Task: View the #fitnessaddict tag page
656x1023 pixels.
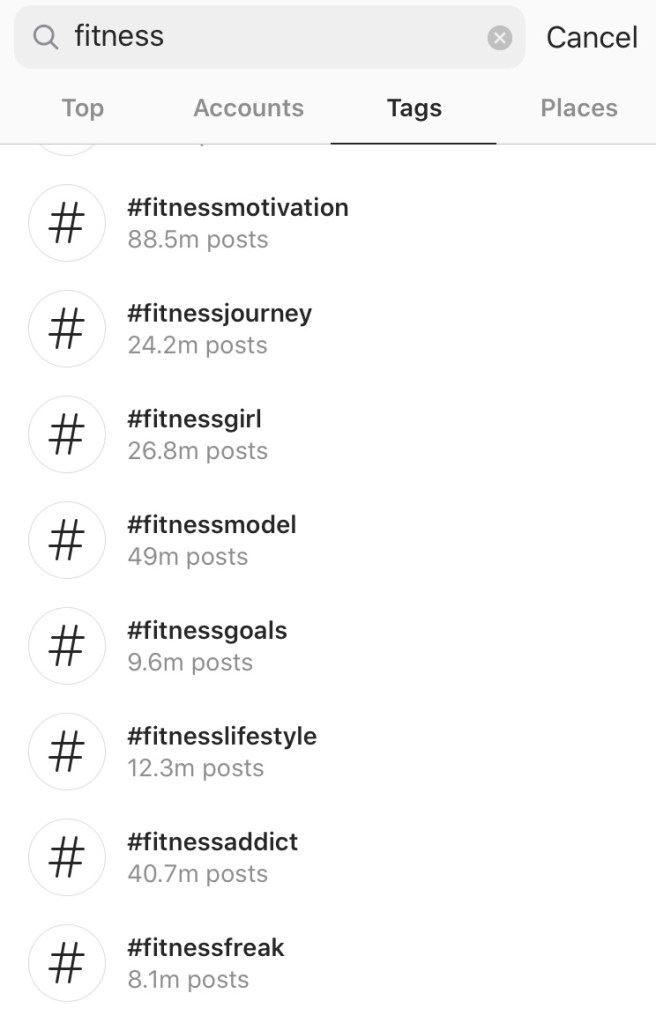Action: [x=213, y=842]
